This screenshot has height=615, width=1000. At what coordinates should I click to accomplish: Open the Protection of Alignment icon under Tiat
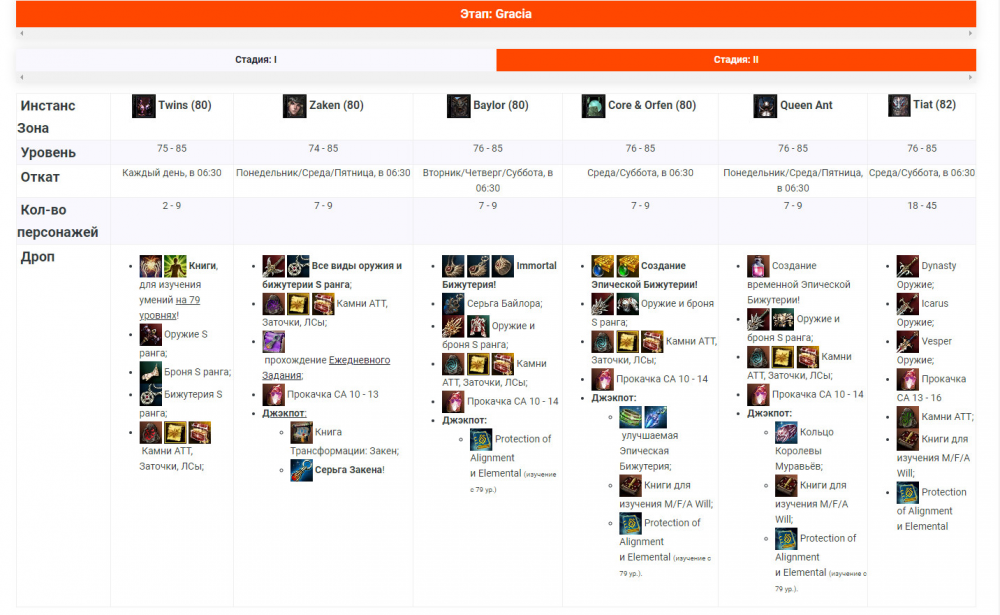click(x=906, y=492)
